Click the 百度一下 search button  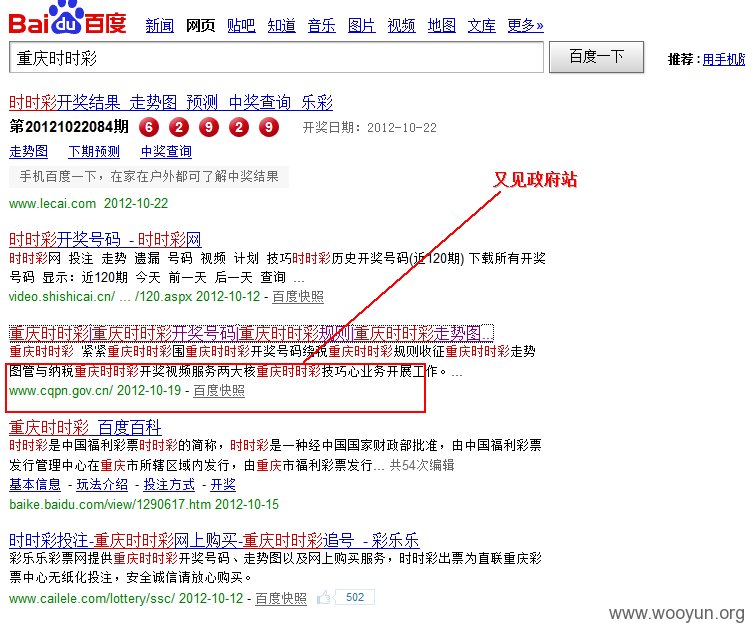597,57
